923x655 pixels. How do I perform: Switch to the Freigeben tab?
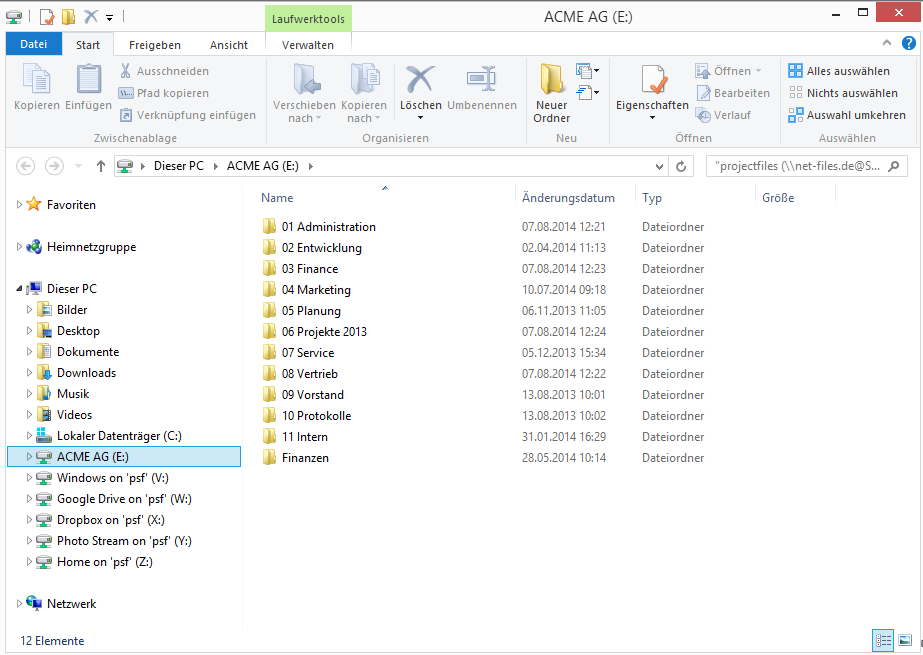tap(155, 45)
